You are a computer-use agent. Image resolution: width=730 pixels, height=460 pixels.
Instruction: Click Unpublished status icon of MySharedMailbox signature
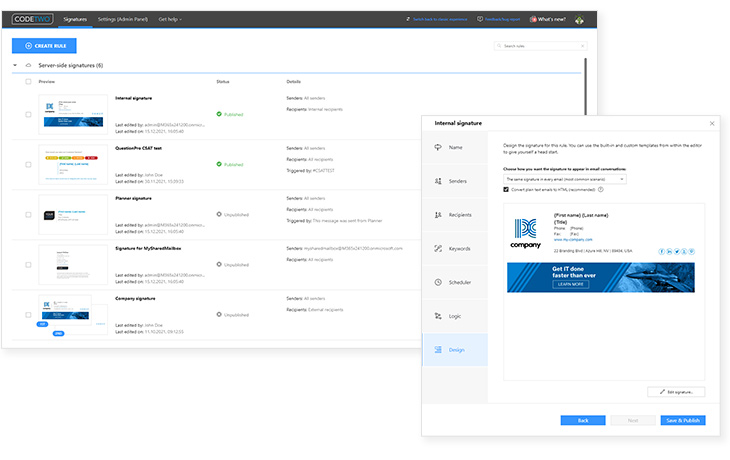point(219,264)
